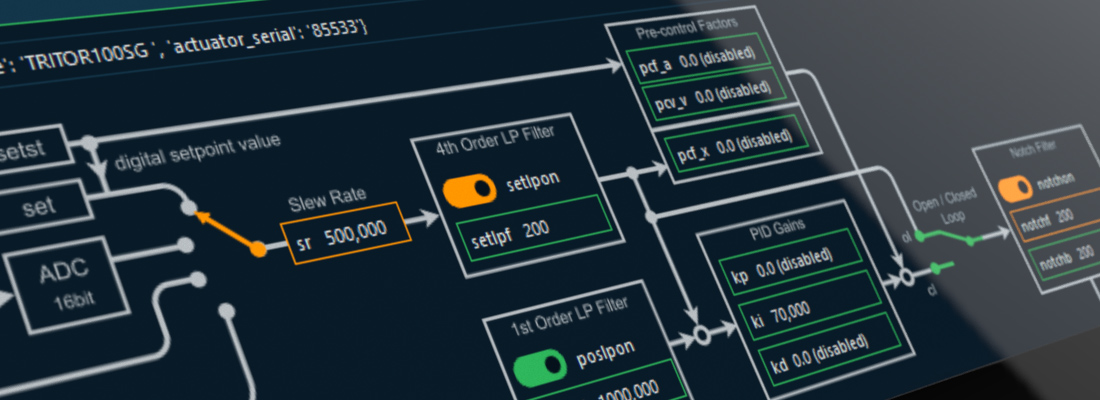Toggle the setlpon 4th order filter switch
Screen dimensions: 1100x400
click(469, 188)
